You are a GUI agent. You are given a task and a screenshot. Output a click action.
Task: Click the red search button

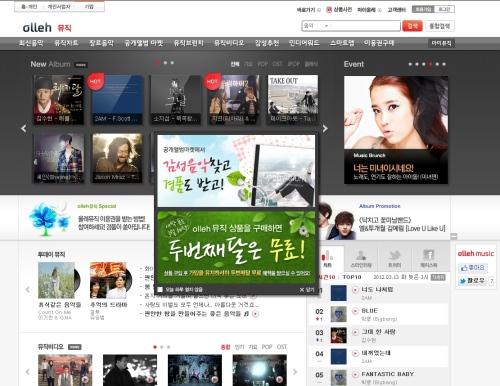[412, 26]
